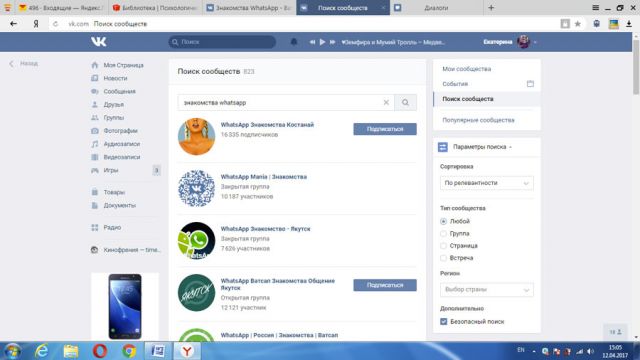Open a new browser tab

[x=491, y=8]
